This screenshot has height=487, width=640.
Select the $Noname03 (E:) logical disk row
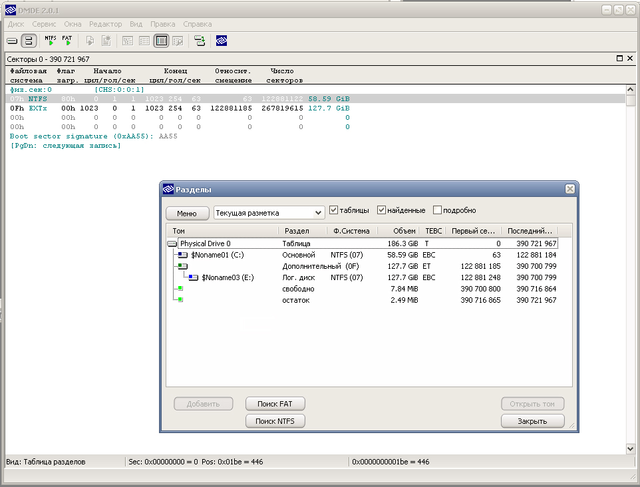229,277
